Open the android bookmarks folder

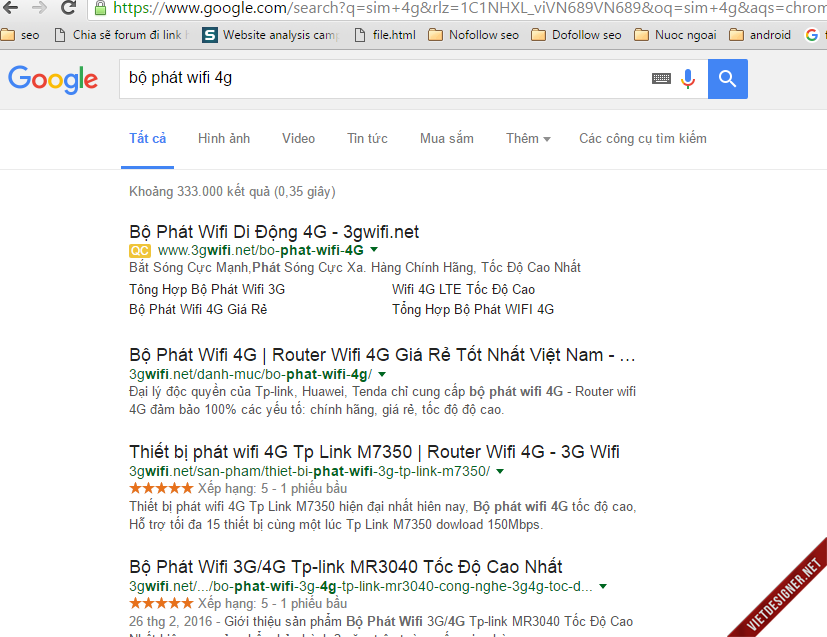(x=760, y=35)
